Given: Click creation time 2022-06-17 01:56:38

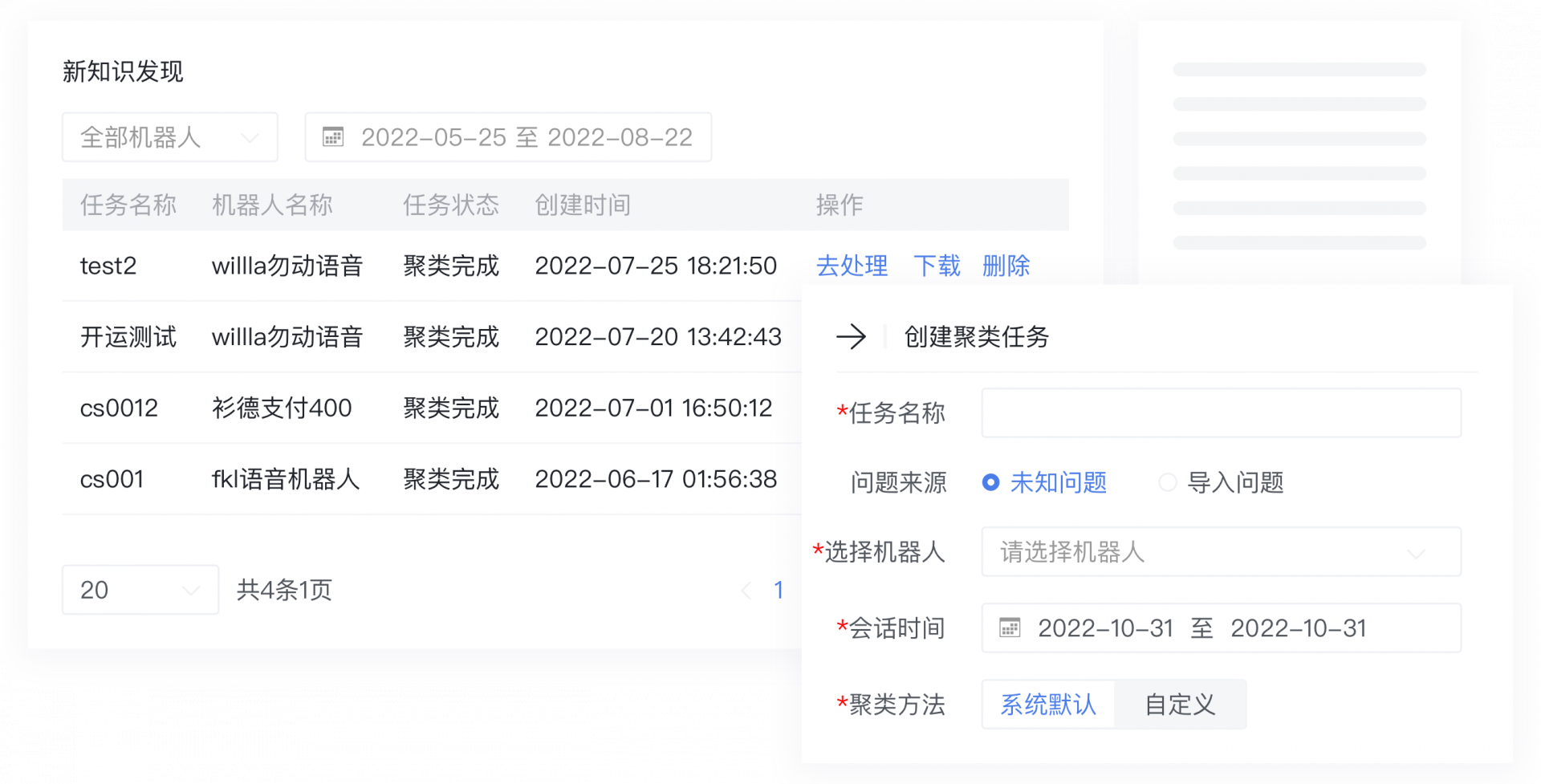Looking at the screenshot, I should click(656, 480).
